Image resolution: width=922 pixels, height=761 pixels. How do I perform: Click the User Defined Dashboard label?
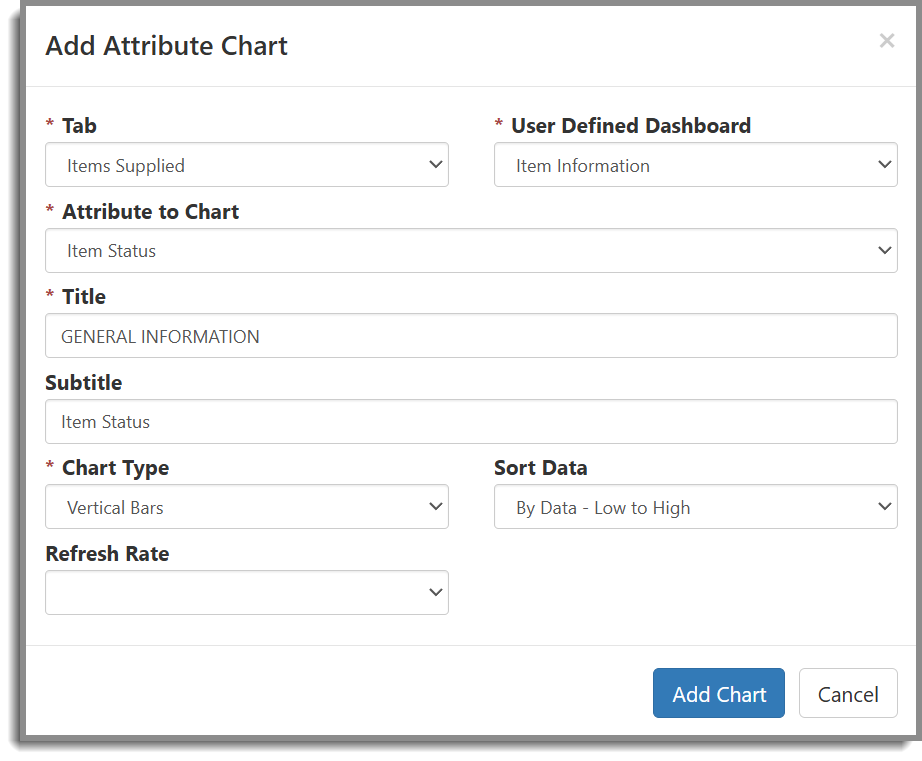[x=631, y=126]
